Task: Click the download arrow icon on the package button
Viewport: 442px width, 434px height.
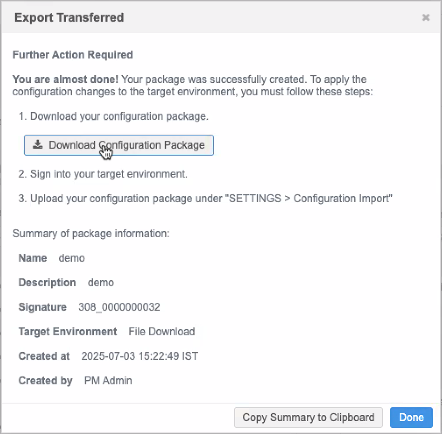Action: pyautogui.click(x=38, y=145)
